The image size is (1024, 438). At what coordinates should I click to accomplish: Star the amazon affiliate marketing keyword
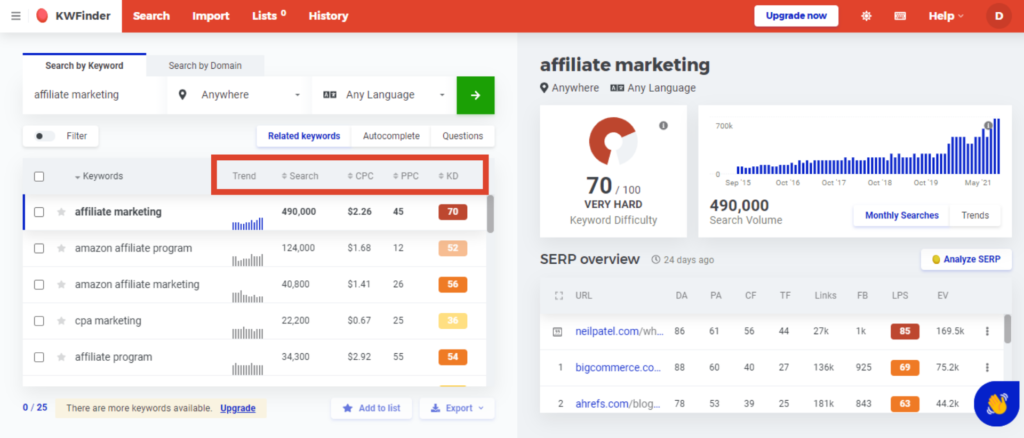pos(61,285)
